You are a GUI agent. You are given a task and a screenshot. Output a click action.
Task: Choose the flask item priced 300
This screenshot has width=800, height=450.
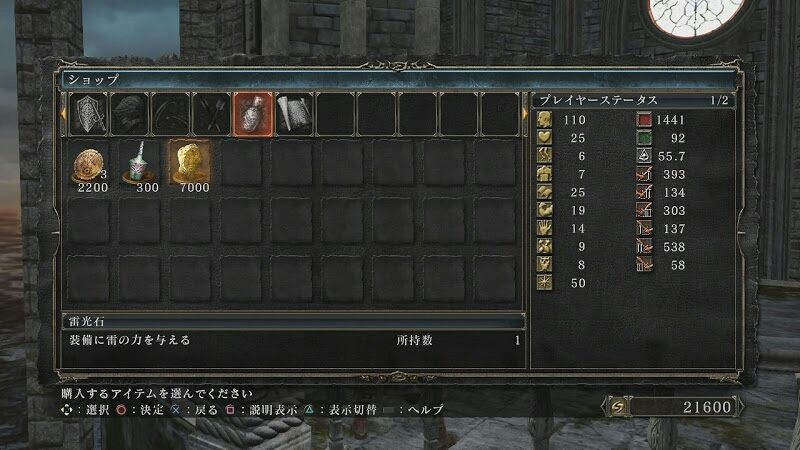139,163
